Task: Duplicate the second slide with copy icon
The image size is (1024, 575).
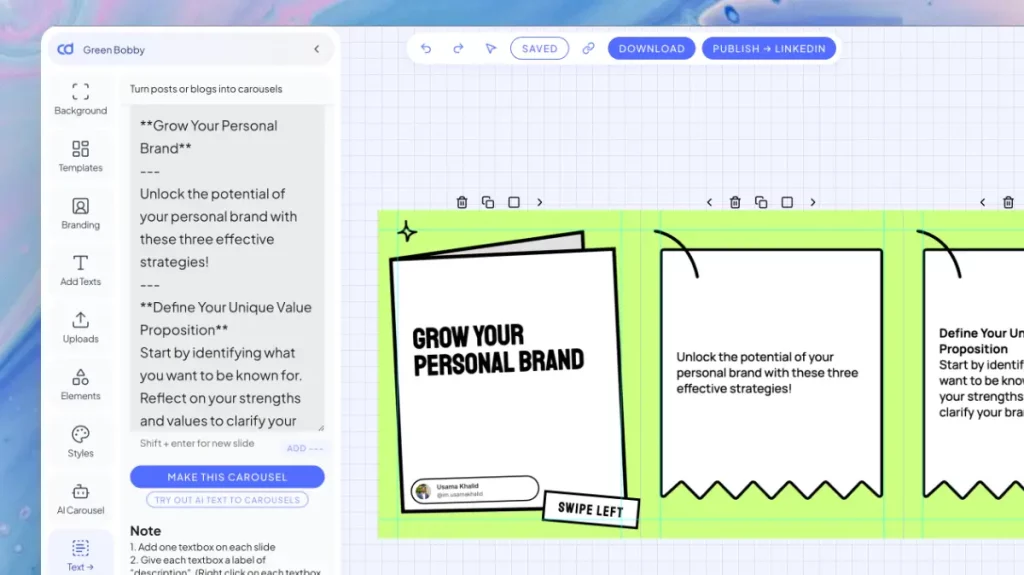Action: 761,202
